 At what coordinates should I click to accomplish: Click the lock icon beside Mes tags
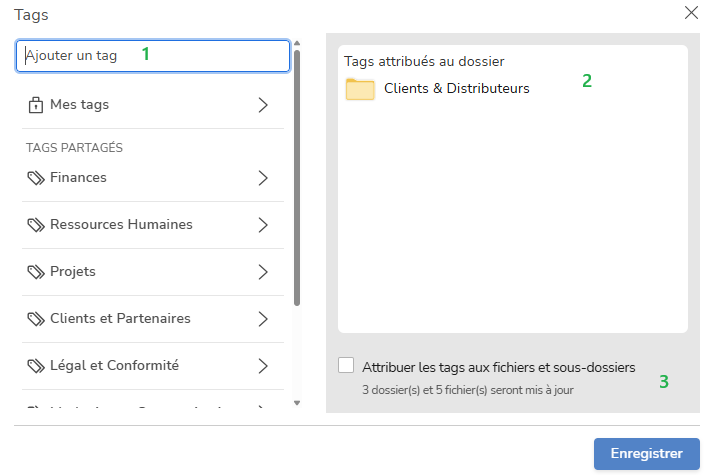36,105
